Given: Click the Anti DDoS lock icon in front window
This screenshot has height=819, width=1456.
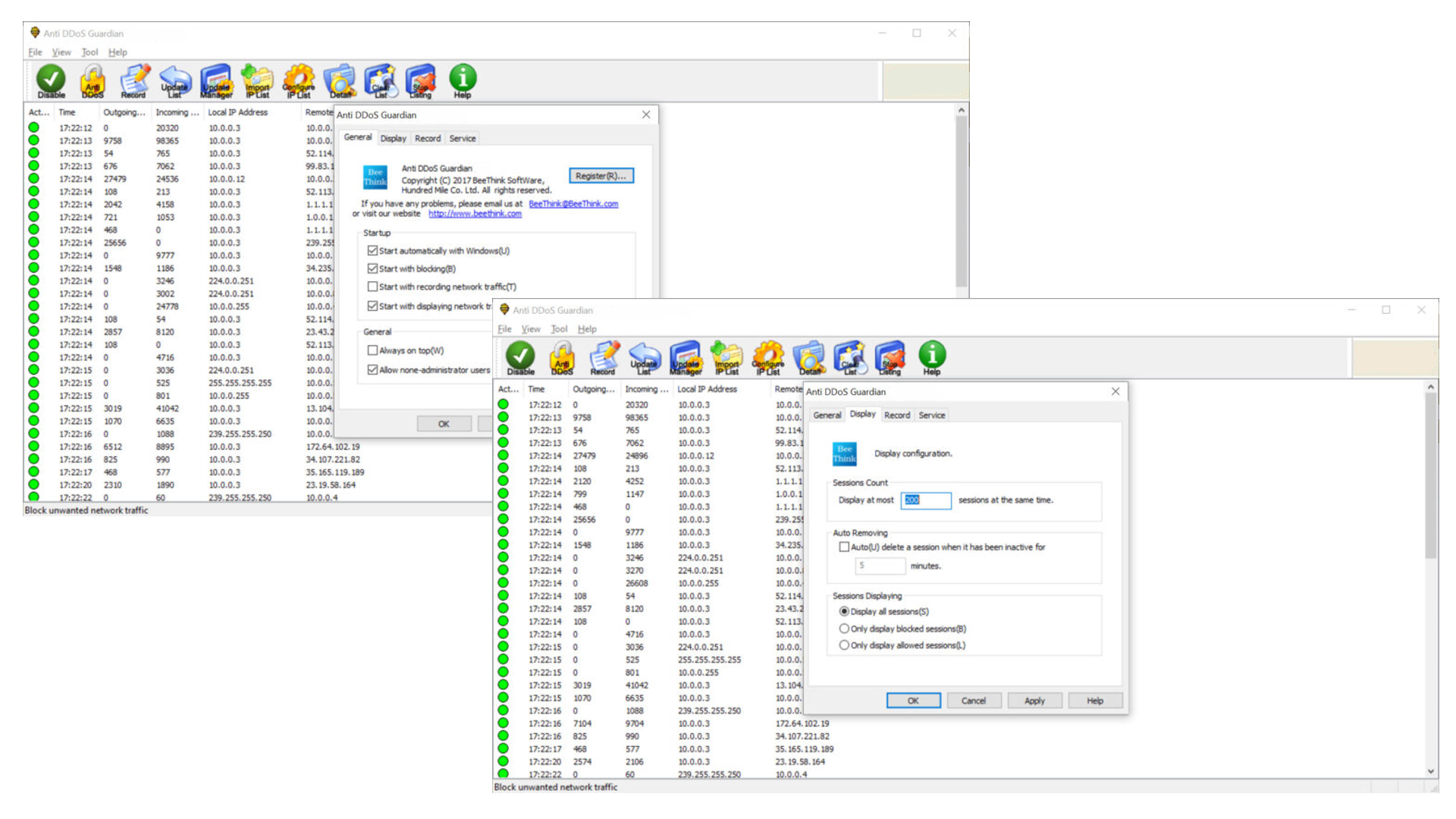Looking at the screenshot, I should [x=562, y=357].
